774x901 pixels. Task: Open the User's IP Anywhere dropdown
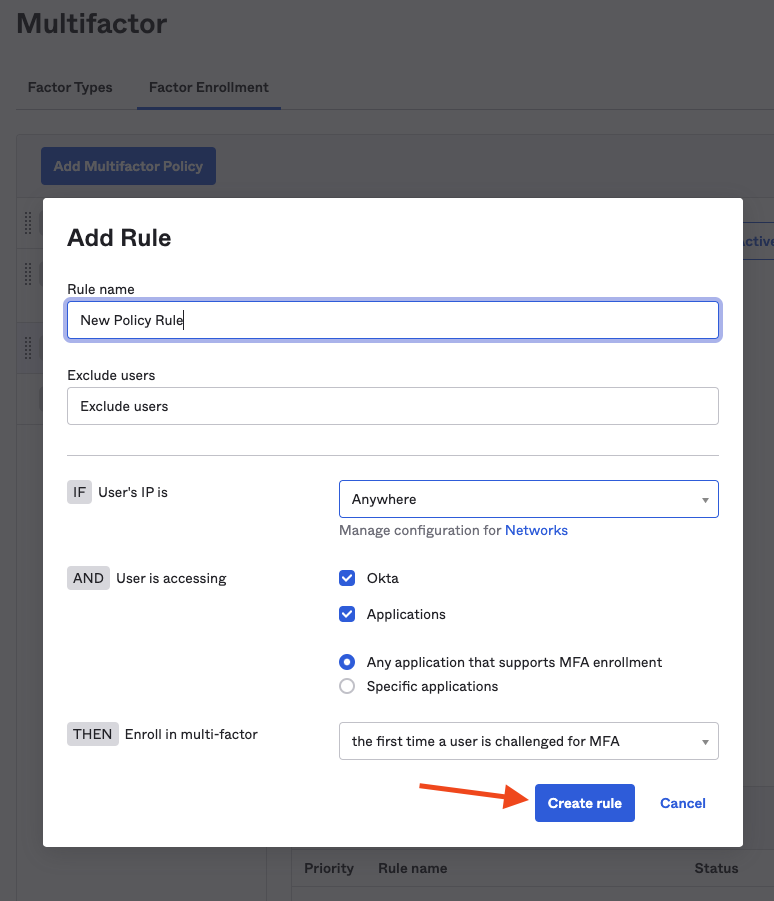[528, 499]
